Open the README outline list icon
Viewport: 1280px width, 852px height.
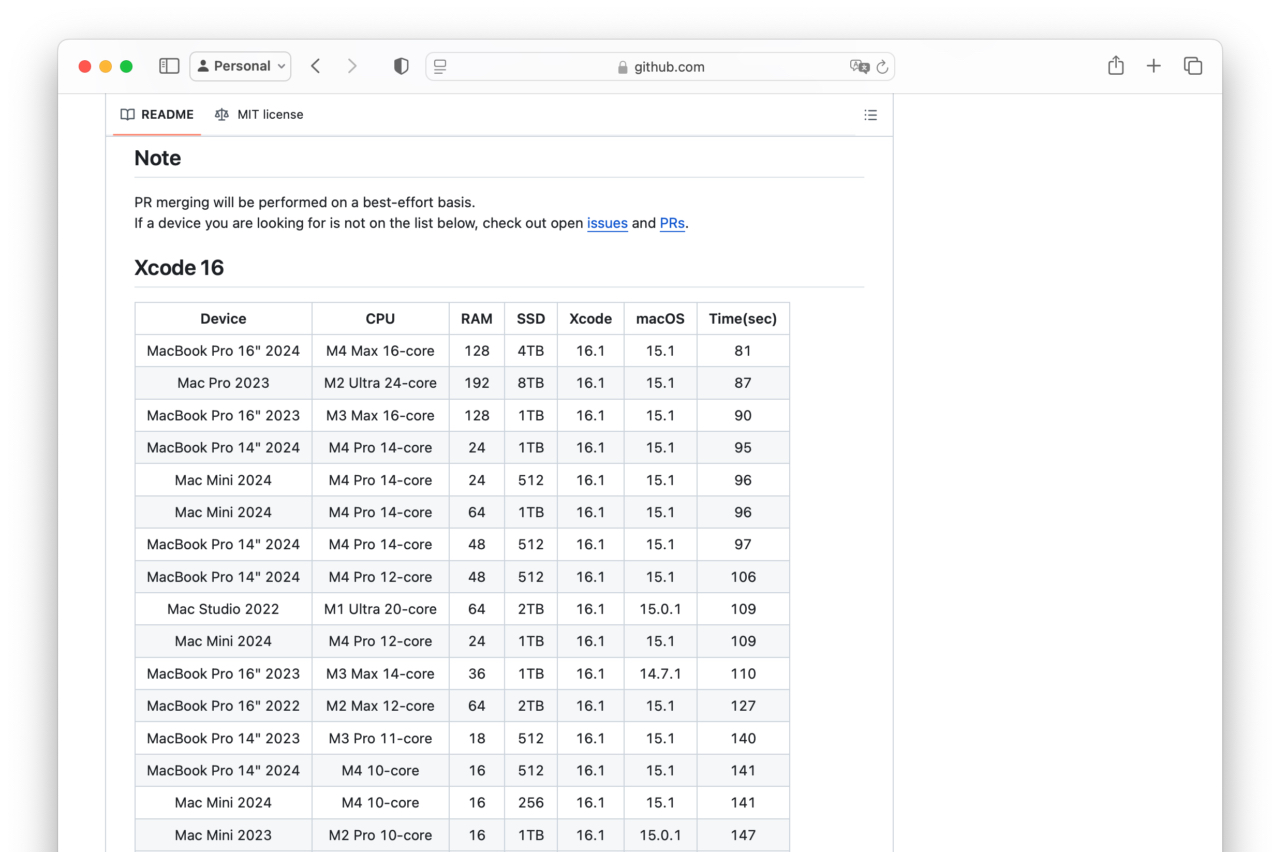(x=871, y=115)
